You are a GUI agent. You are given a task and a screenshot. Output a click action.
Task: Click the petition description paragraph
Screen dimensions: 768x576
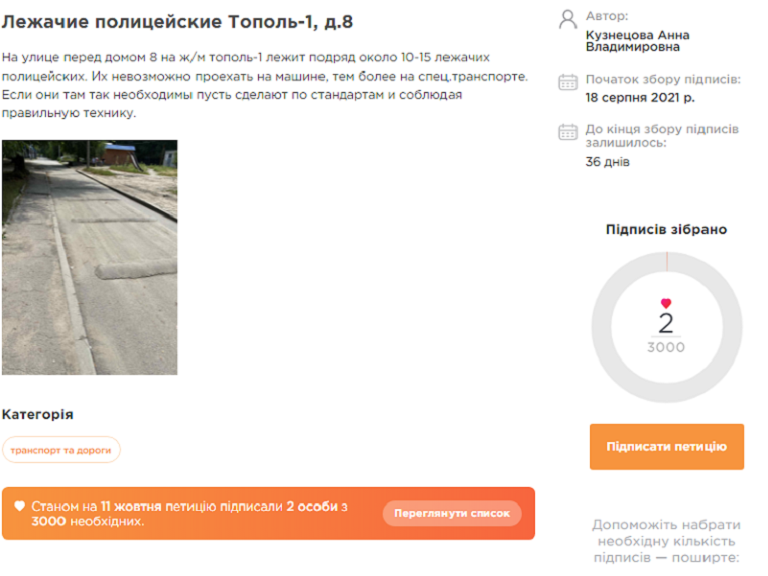pyautogui.click(x=264, y=85)
